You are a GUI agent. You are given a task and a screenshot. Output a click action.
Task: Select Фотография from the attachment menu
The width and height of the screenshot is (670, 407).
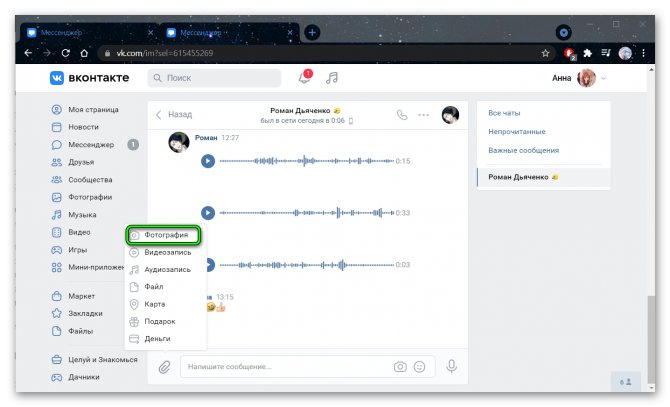(164, 235)
